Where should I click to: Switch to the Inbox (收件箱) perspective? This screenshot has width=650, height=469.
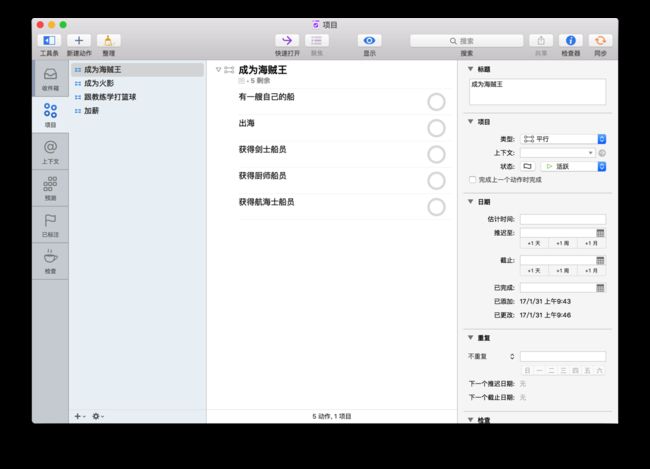50,79
